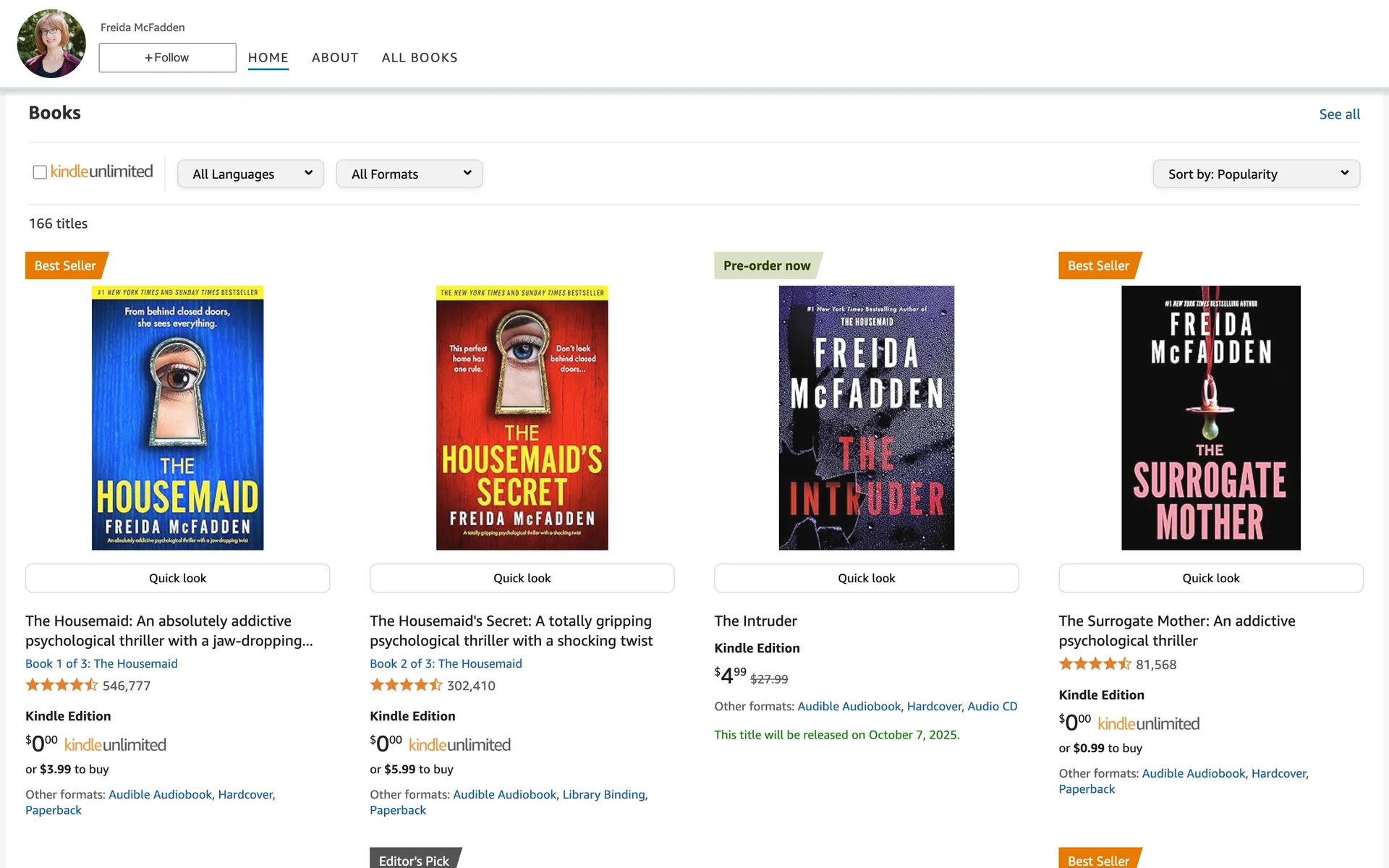The width and height of the screenshot is (1389, 868).
Task: Open the Book 1 of 3: The Housemaid series link
Action: [x=101, y=663]
